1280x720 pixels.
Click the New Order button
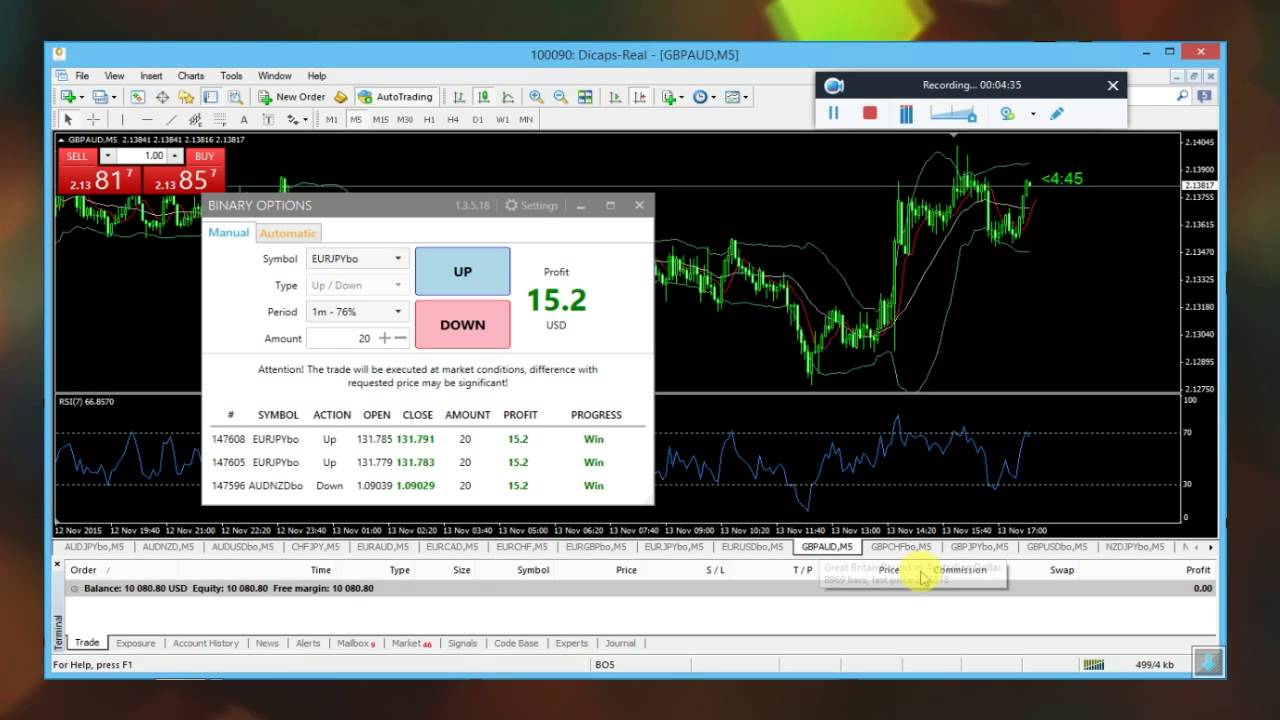click(291, 97)
